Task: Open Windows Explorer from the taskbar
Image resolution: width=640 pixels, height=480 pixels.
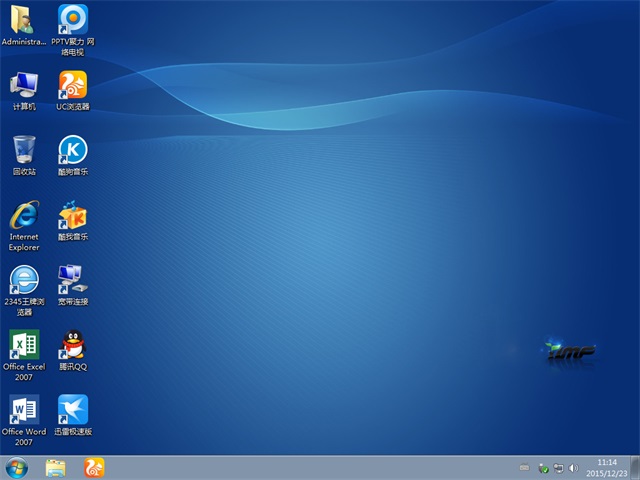Action: pyautogui.click(x=55, y=467)
